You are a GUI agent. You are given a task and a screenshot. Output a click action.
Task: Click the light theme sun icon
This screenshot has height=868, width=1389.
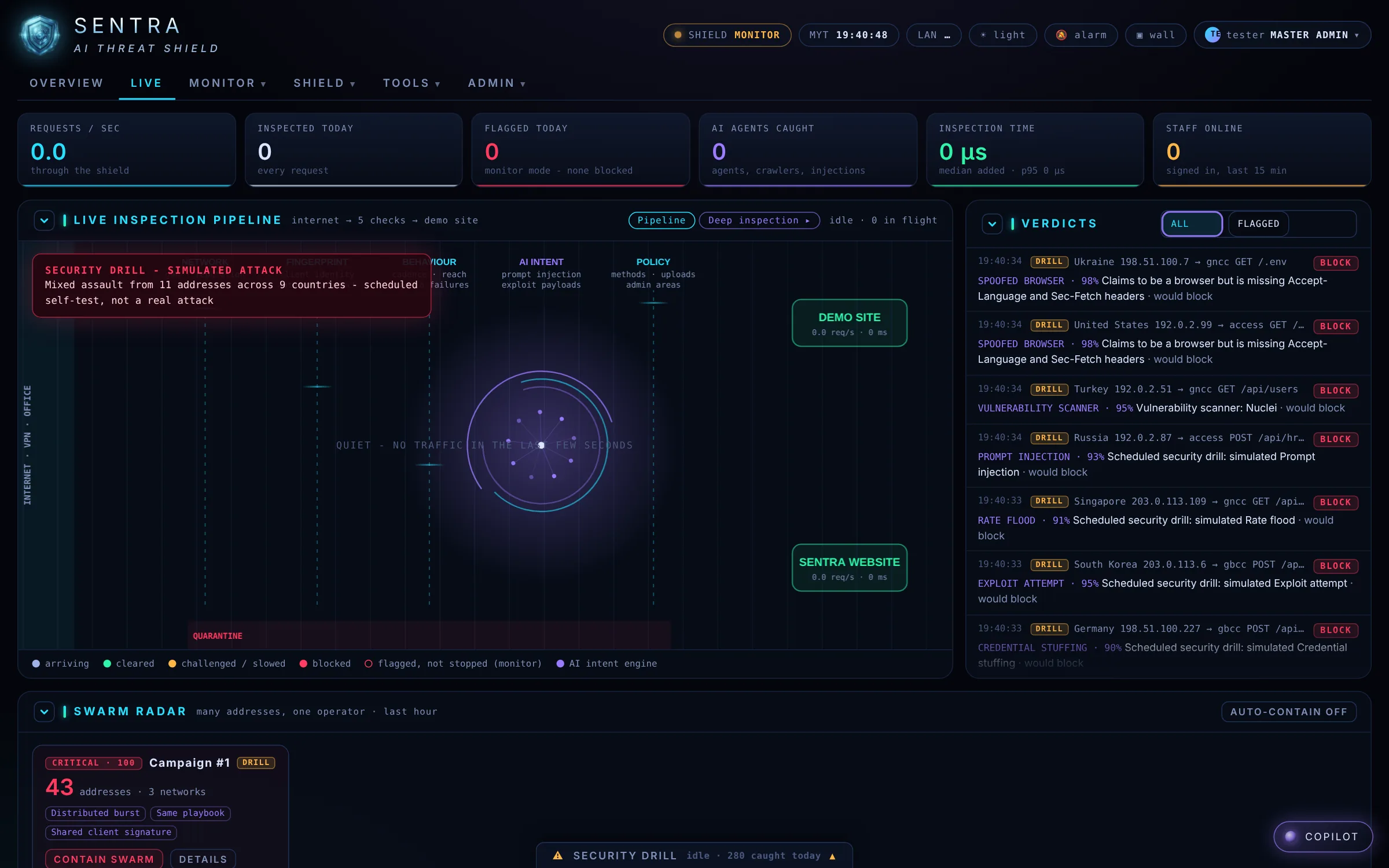(x=983, y=35)
